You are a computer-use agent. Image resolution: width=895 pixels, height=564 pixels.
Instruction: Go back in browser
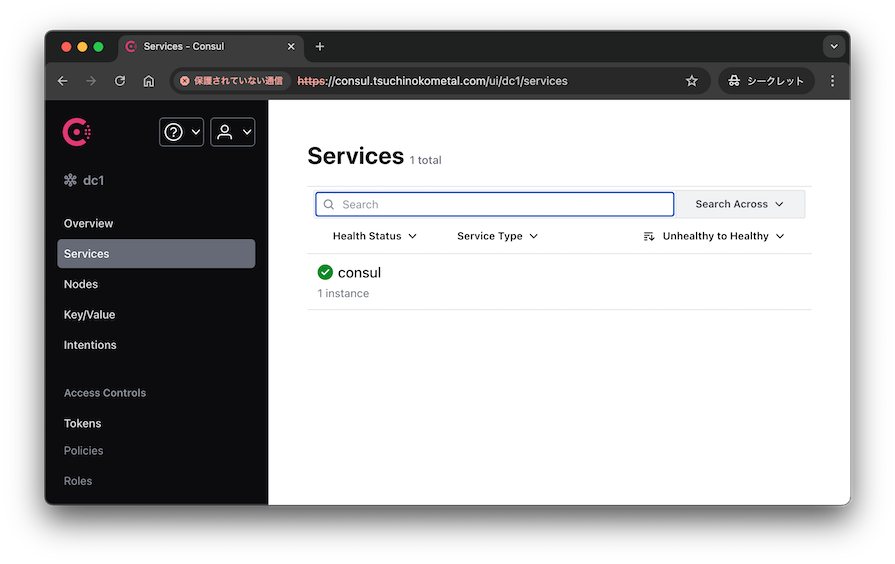(x=63, y=81)
